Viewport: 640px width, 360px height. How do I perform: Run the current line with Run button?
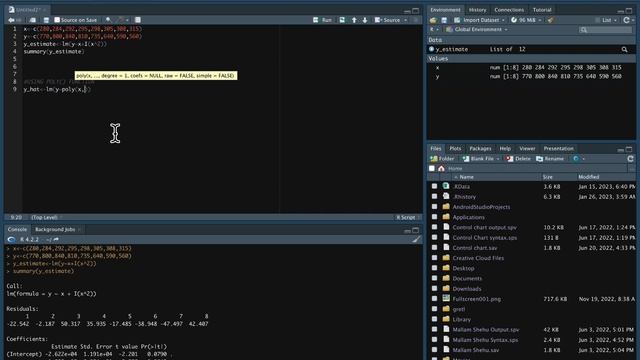323,20
